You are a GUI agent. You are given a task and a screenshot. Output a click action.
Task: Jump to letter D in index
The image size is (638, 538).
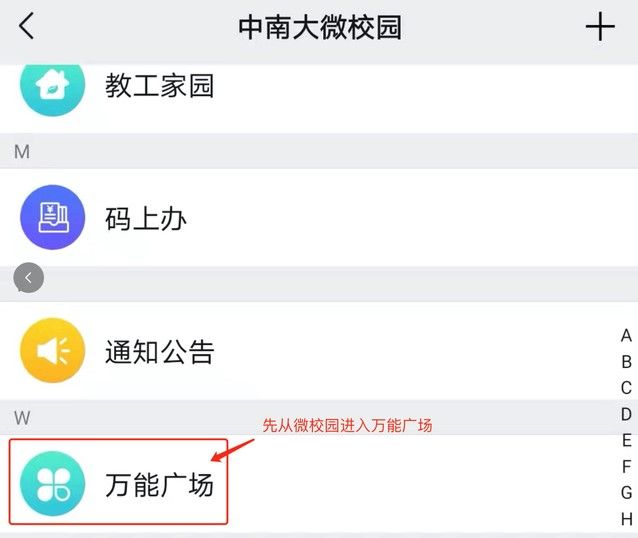[x=626, y=414]
